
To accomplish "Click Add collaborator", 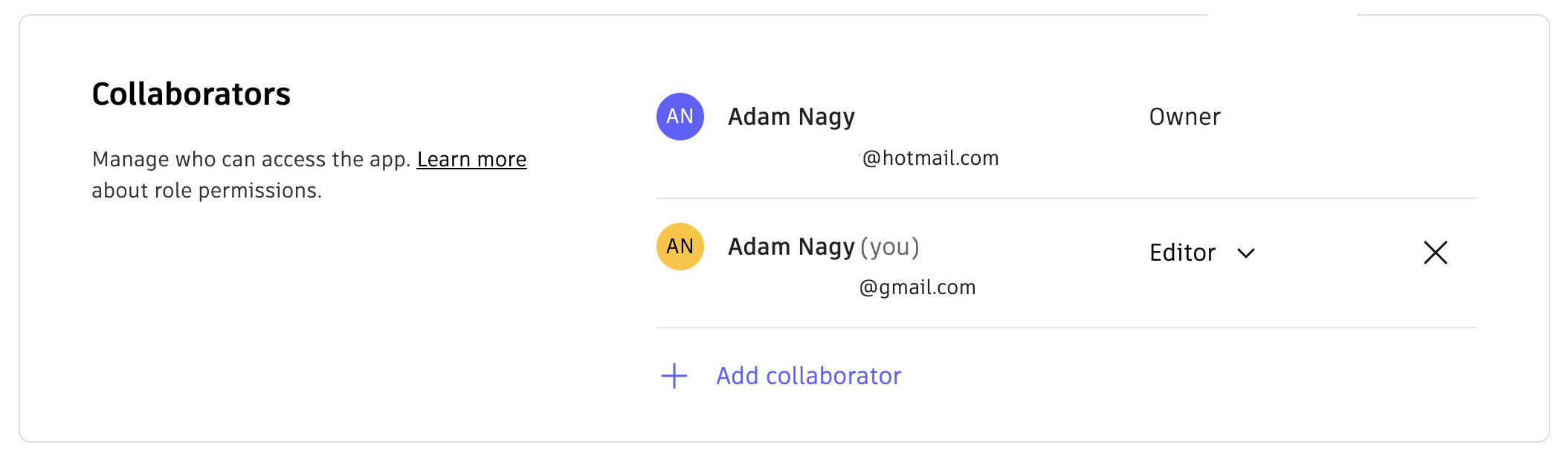I will (x=807, y=377).
